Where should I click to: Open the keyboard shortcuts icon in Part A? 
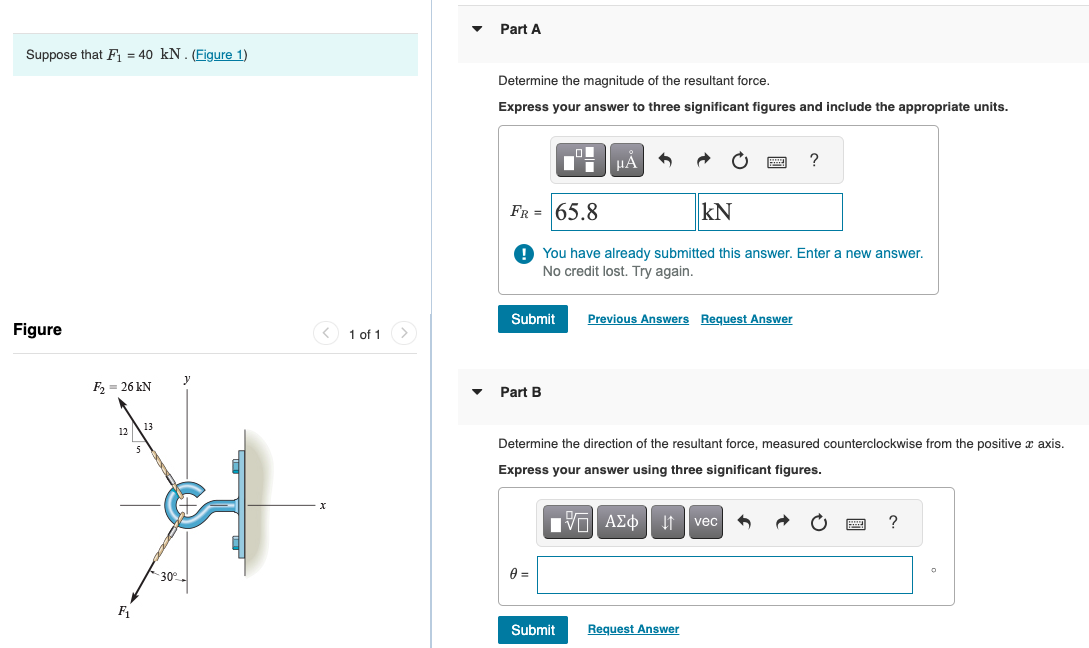[778, 160]
